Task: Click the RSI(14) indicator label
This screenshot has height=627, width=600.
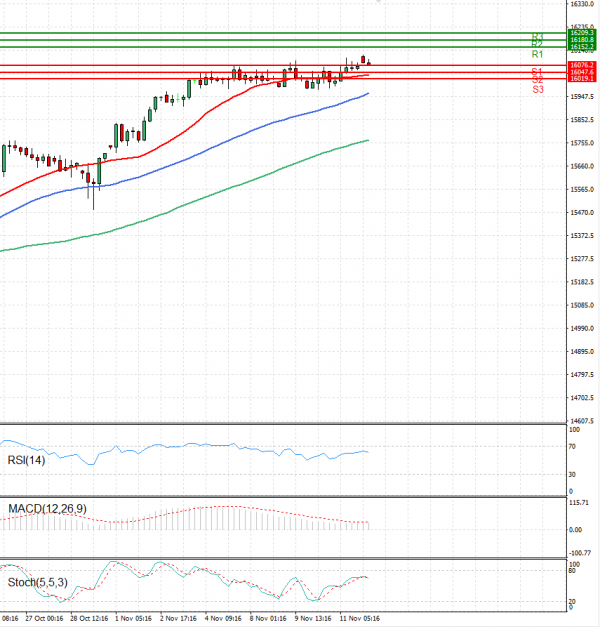Action: click(26, 460)
